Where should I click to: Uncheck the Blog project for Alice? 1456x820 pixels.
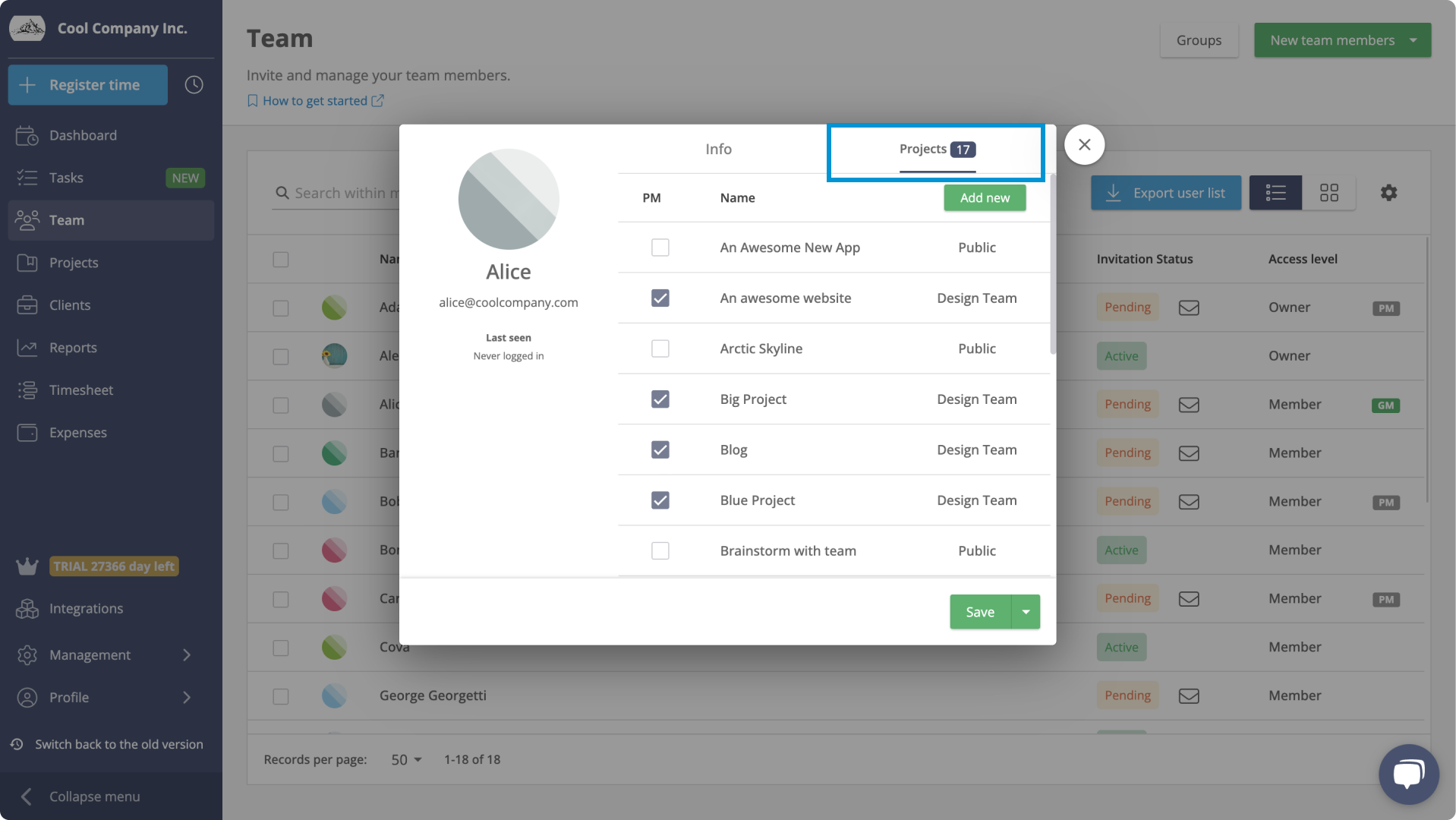coord(660,449)
